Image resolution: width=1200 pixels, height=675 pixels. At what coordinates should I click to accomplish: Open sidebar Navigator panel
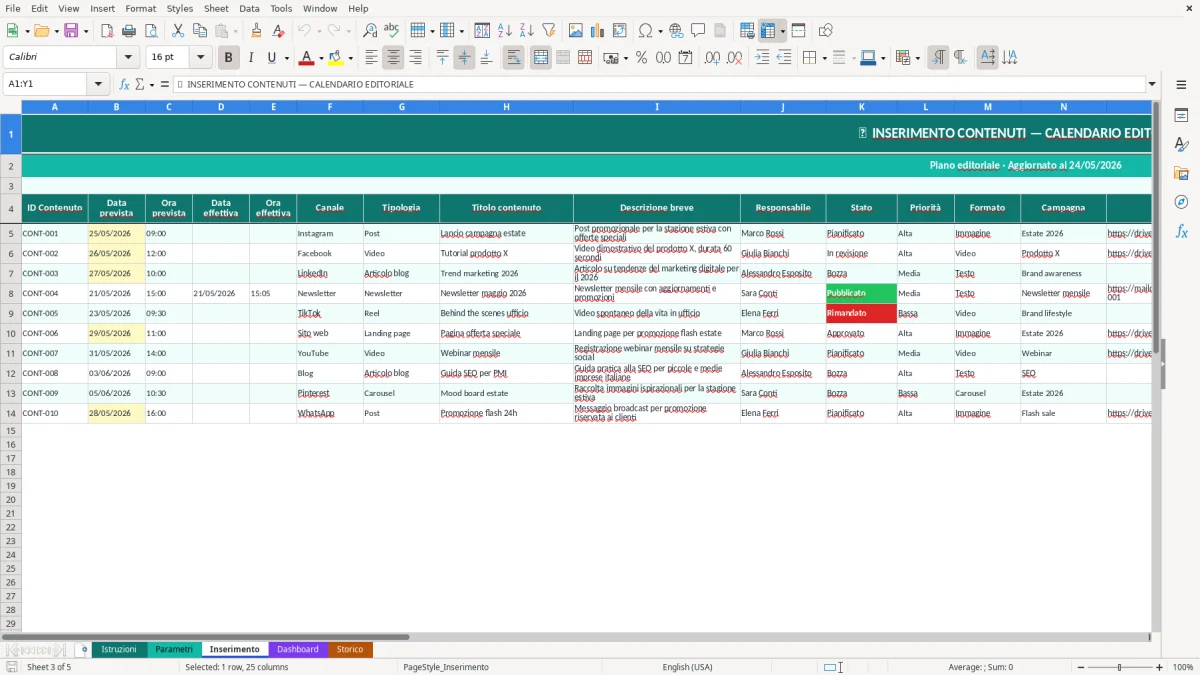[1181, 202]
